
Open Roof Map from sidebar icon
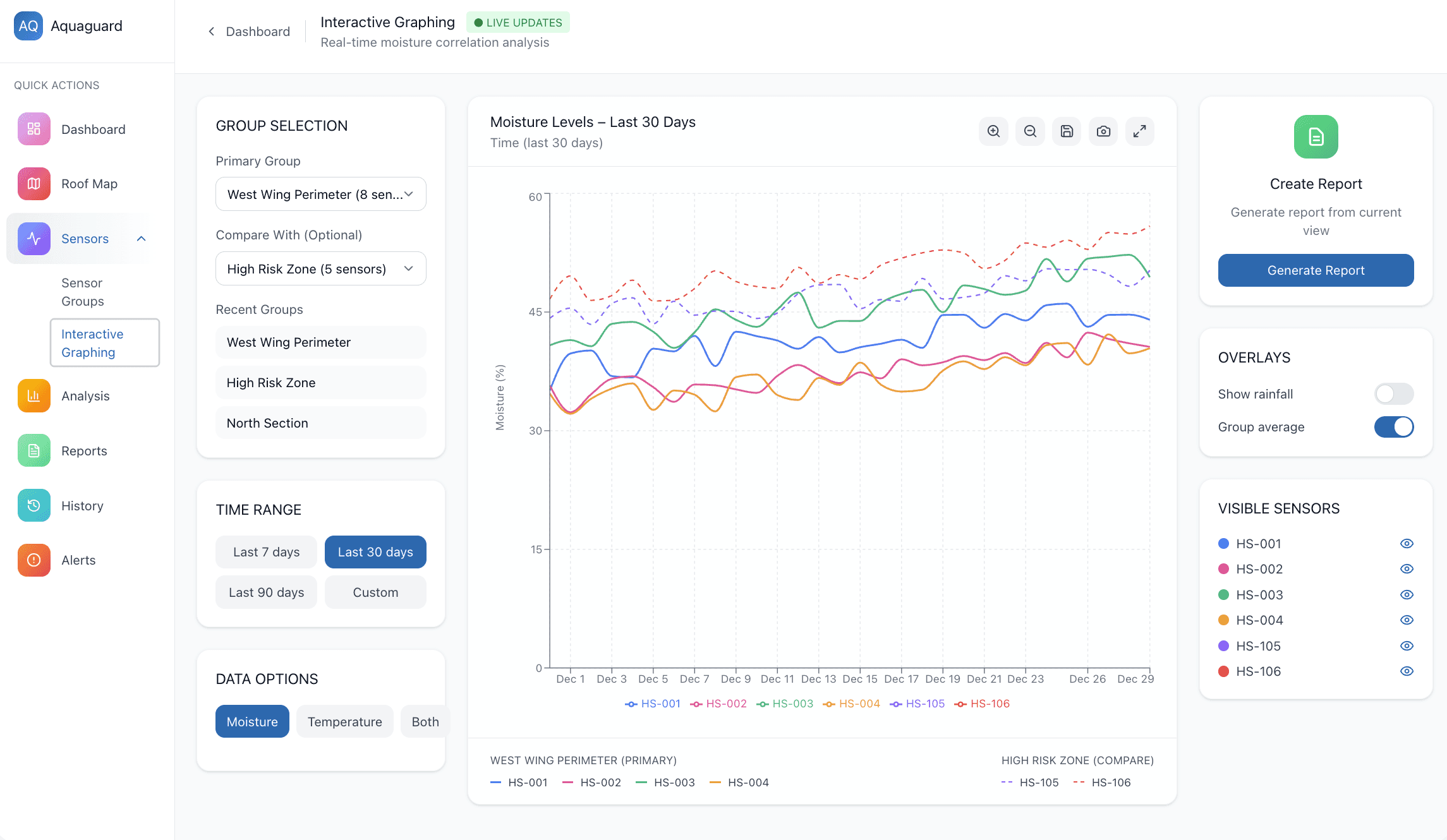[x=34, y=184]
